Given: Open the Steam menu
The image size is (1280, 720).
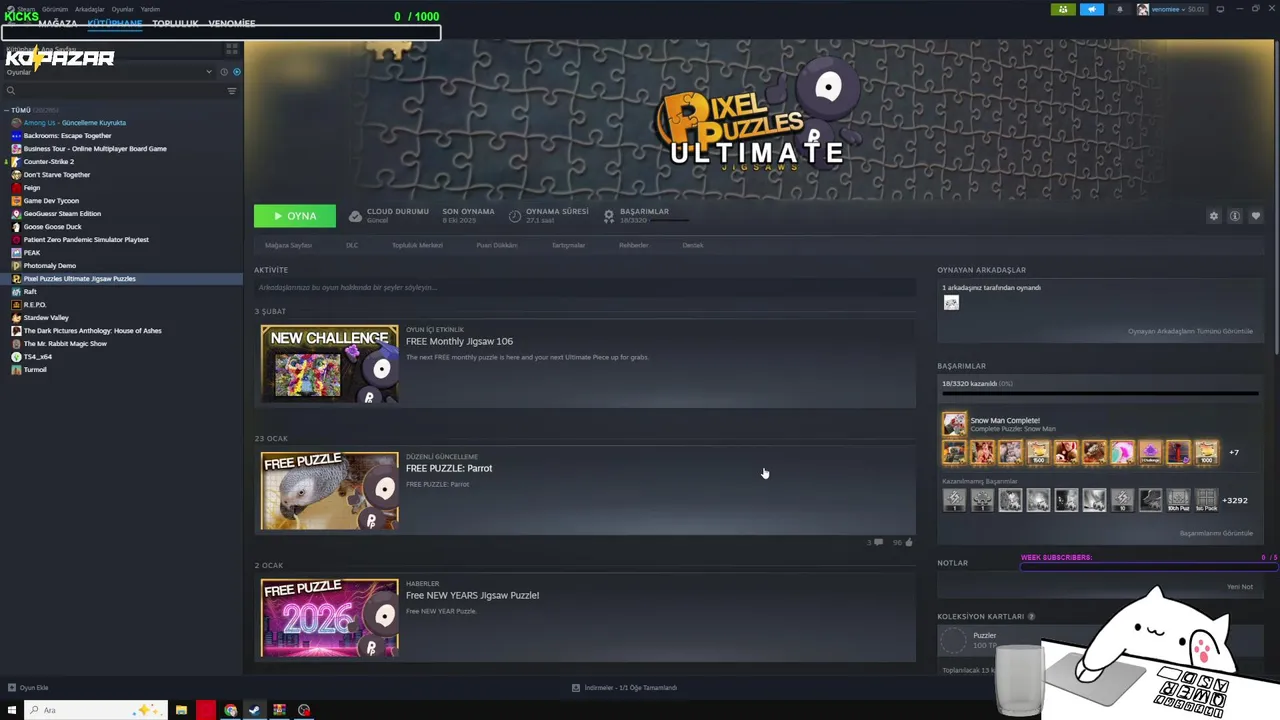Looking at the screenshot, I should click(x=26, y=9).
